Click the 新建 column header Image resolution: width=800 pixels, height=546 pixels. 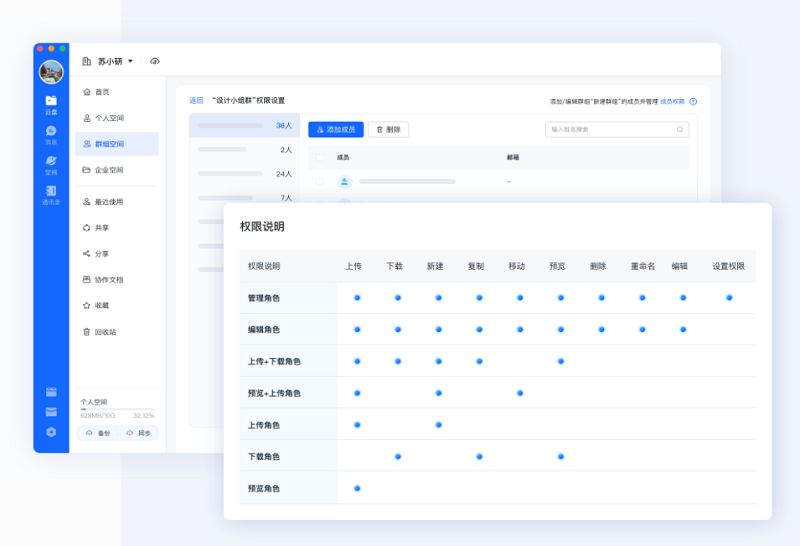point(435,266)
